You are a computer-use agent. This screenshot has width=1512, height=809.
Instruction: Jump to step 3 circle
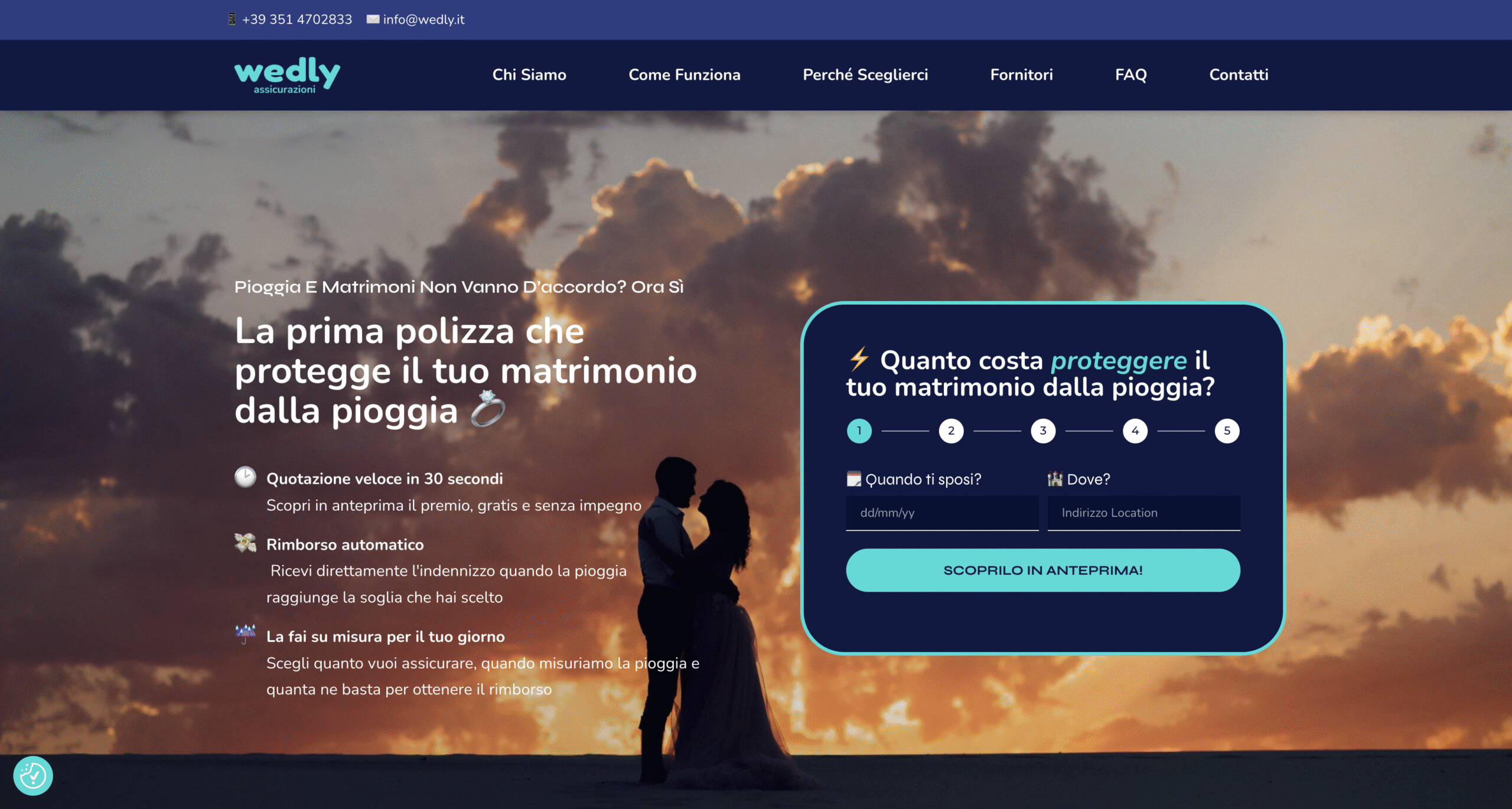(1043, 431)
